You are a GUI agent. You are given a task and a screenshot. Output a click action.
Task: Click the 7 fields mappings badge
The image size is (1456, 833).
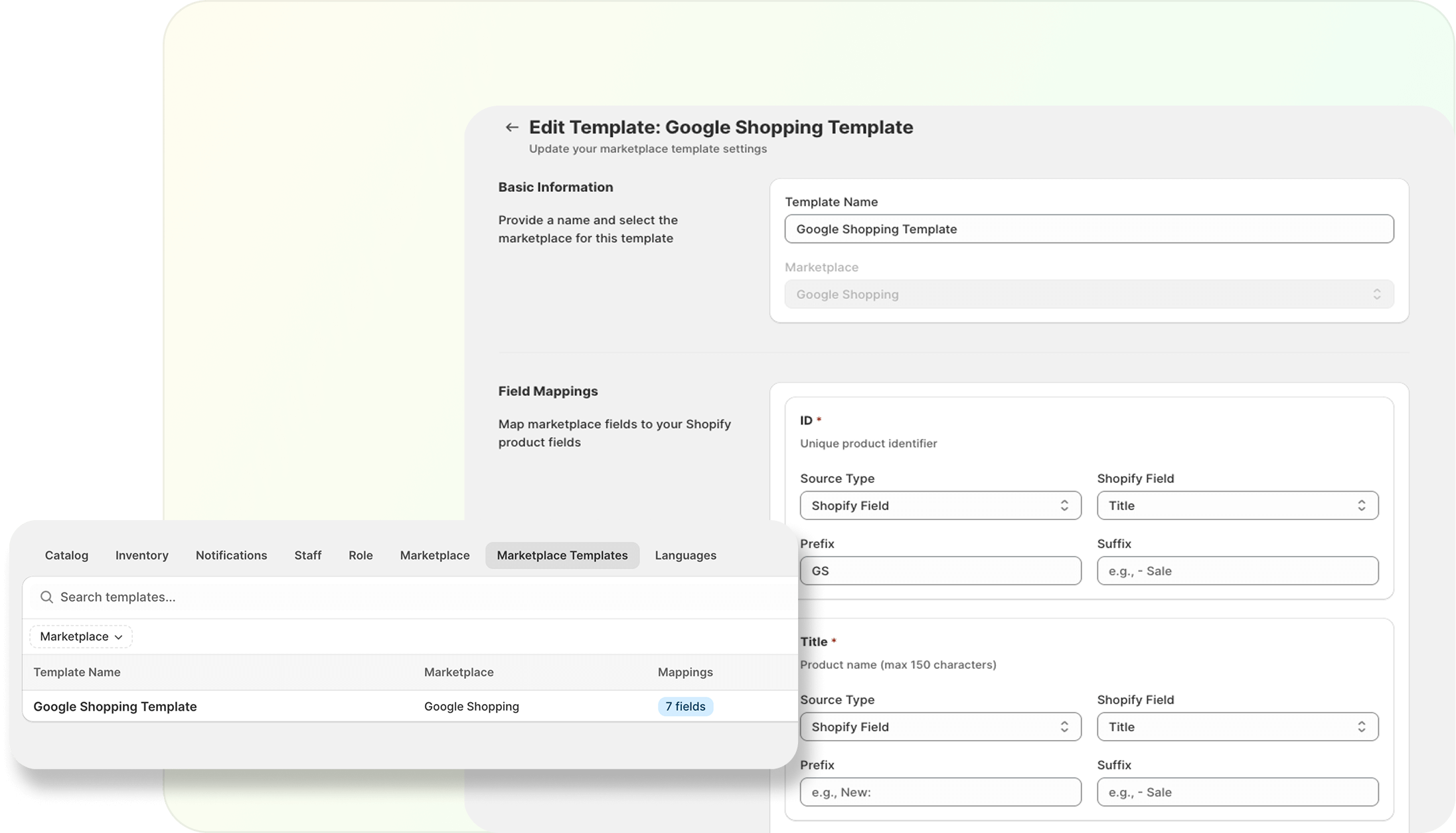tap(685, 706)
